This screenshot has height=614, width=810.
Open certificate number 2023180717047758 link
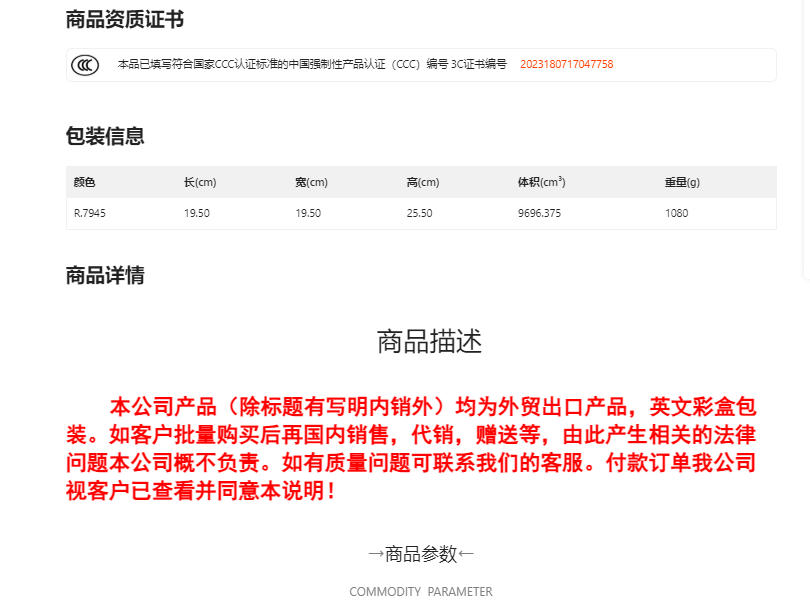566,65
